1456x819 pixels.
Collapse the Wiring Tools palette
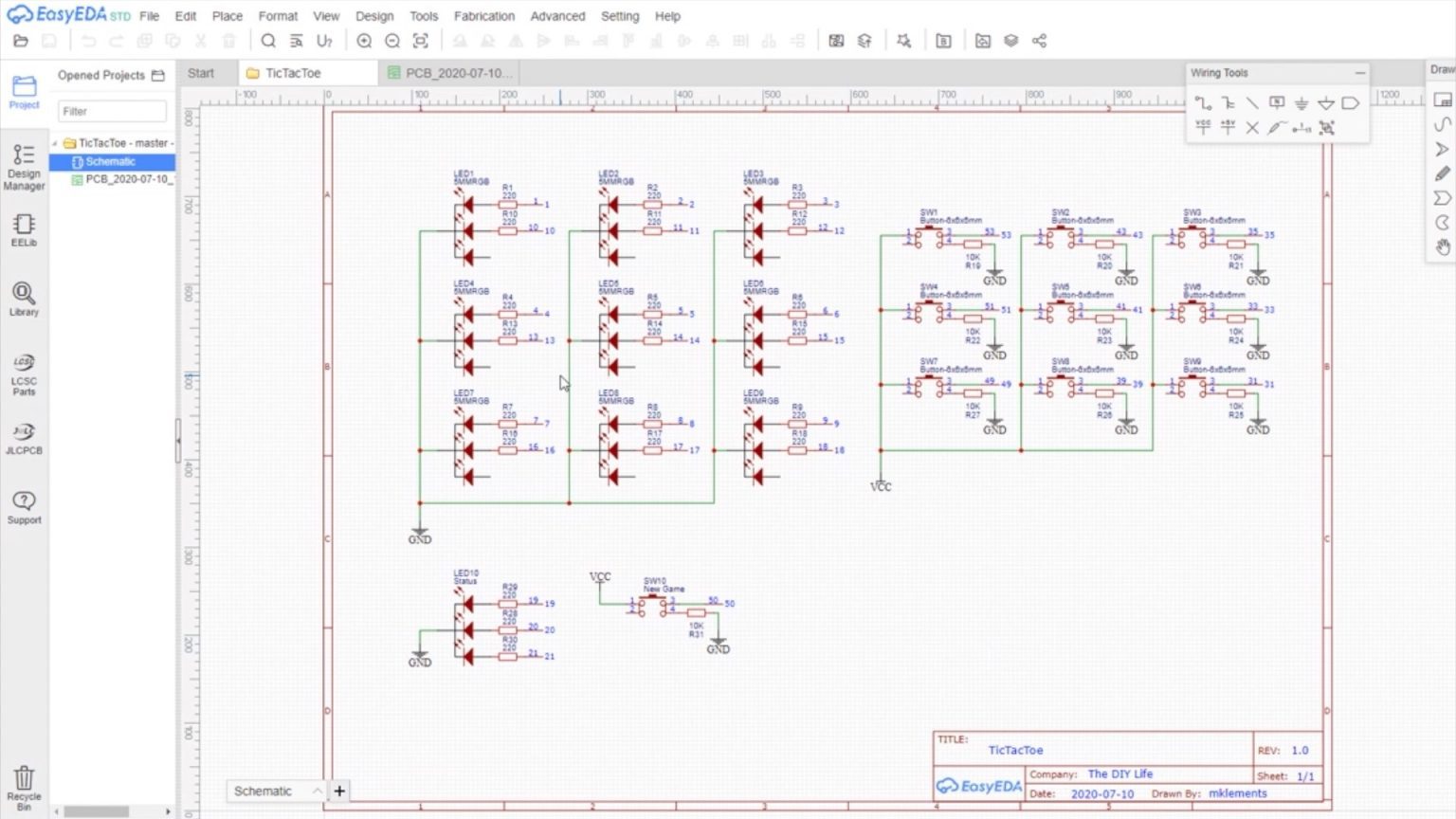point(1359,73)
